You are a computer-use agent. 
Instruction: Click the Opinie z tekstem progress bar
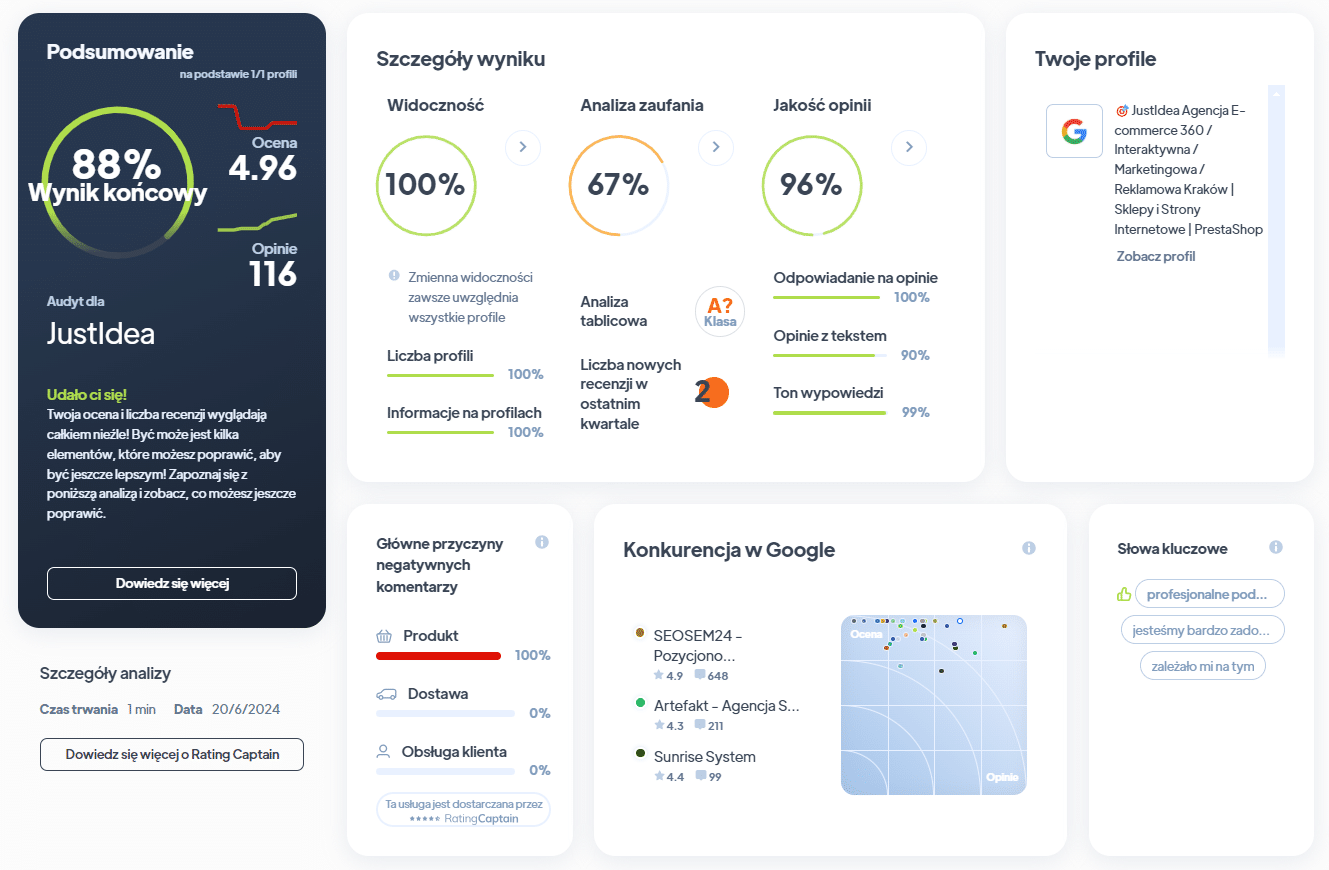click(830, 355)
